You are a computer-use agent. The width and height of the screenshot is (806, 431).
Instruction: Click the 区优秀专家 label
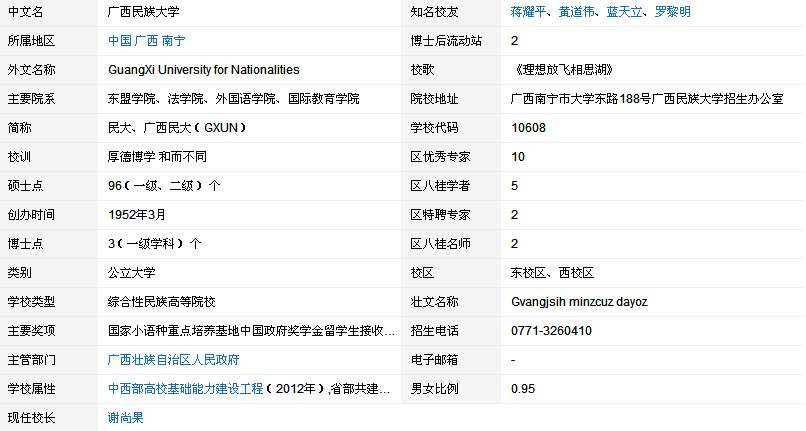[x=440, y=156]
